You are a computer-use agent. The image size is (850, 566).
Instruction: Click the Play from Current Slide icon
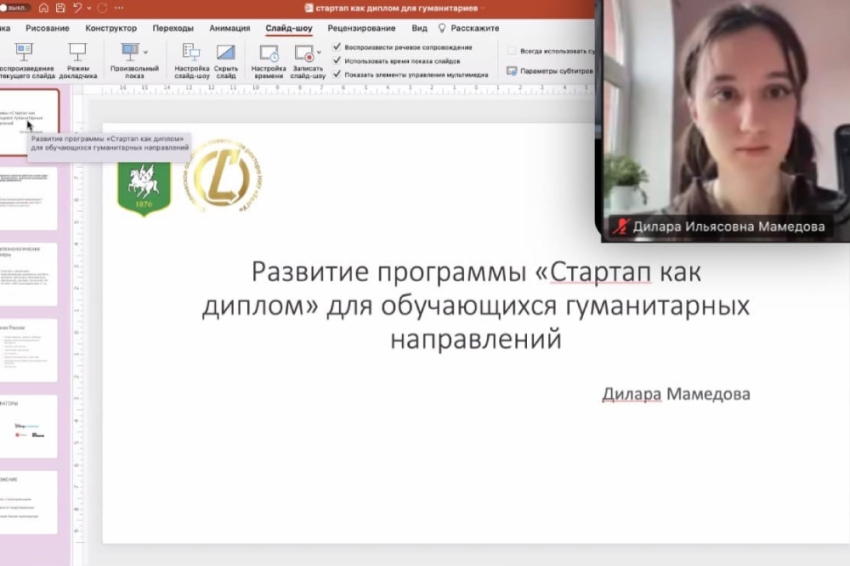pyautogui.click(x=25, y=52)
